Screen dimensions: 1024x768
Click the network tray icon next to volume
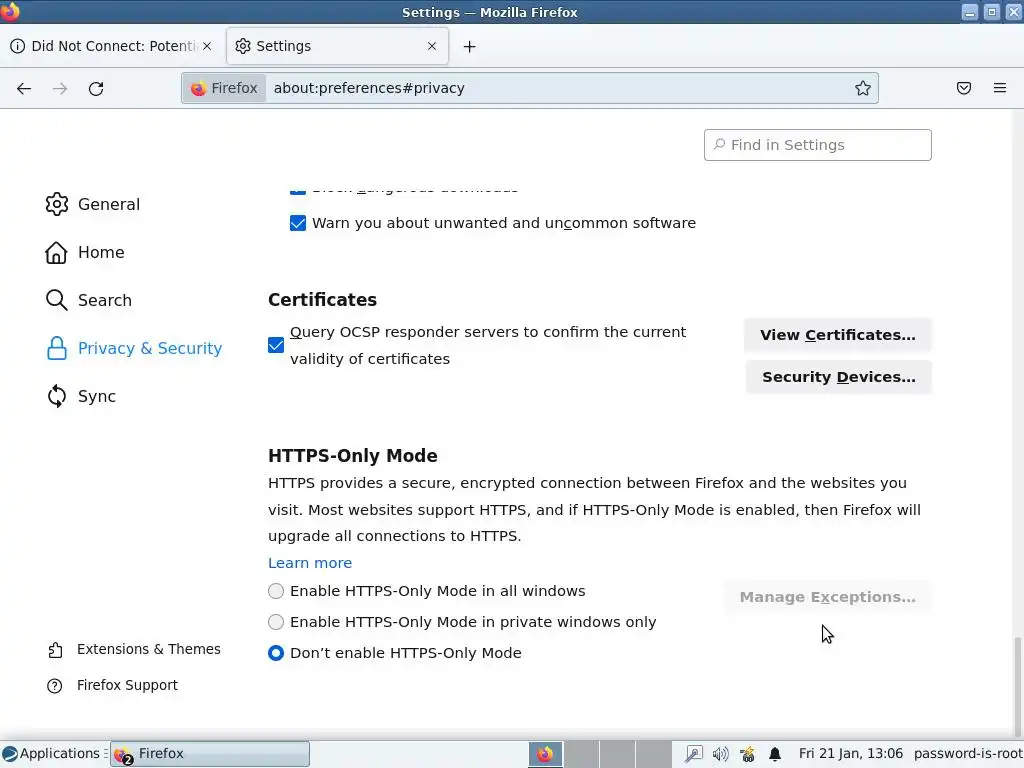(694, 754)
